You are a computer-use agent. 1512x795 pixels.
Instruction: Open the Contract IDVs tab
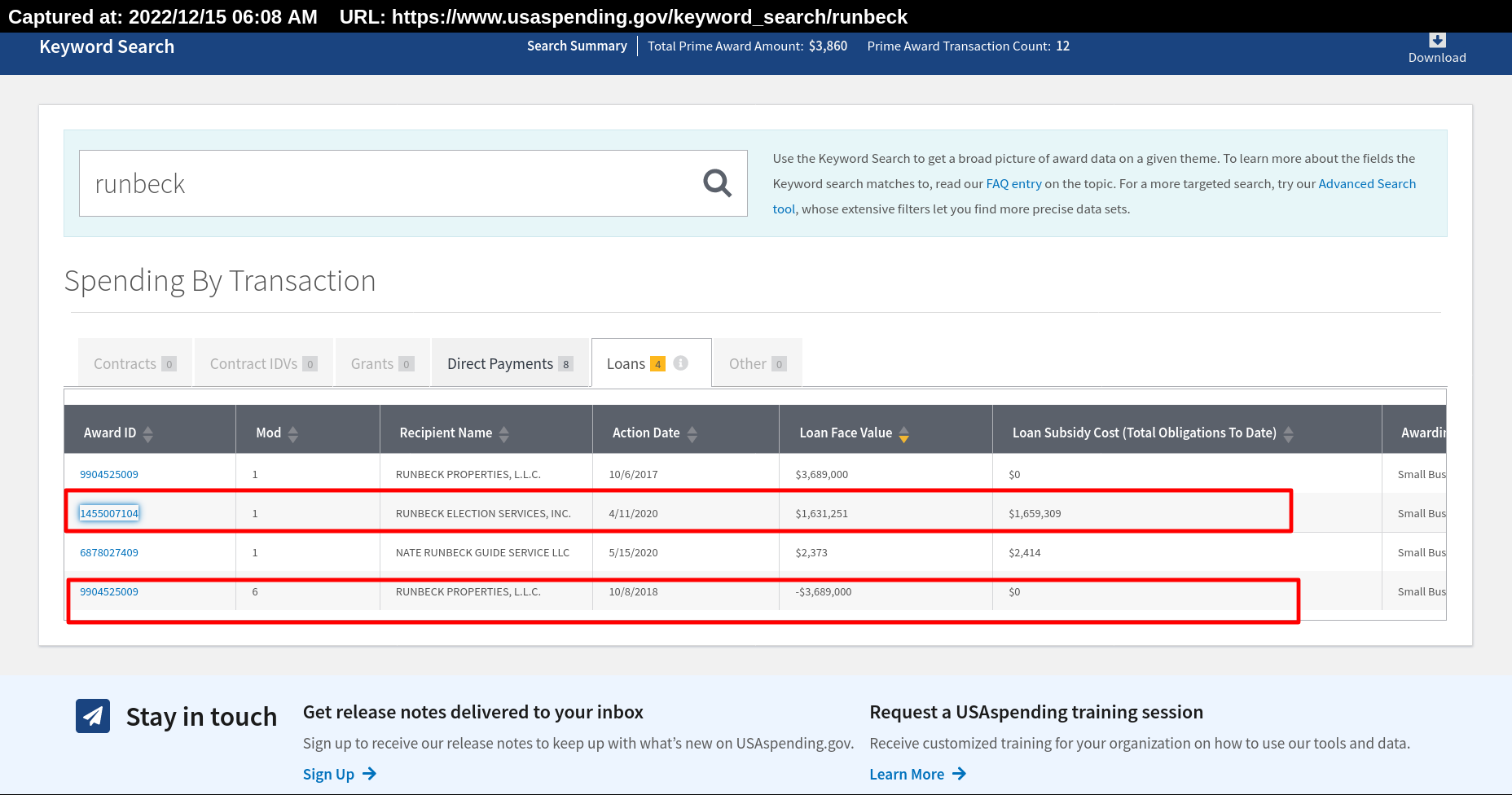(x=264, y=363)
